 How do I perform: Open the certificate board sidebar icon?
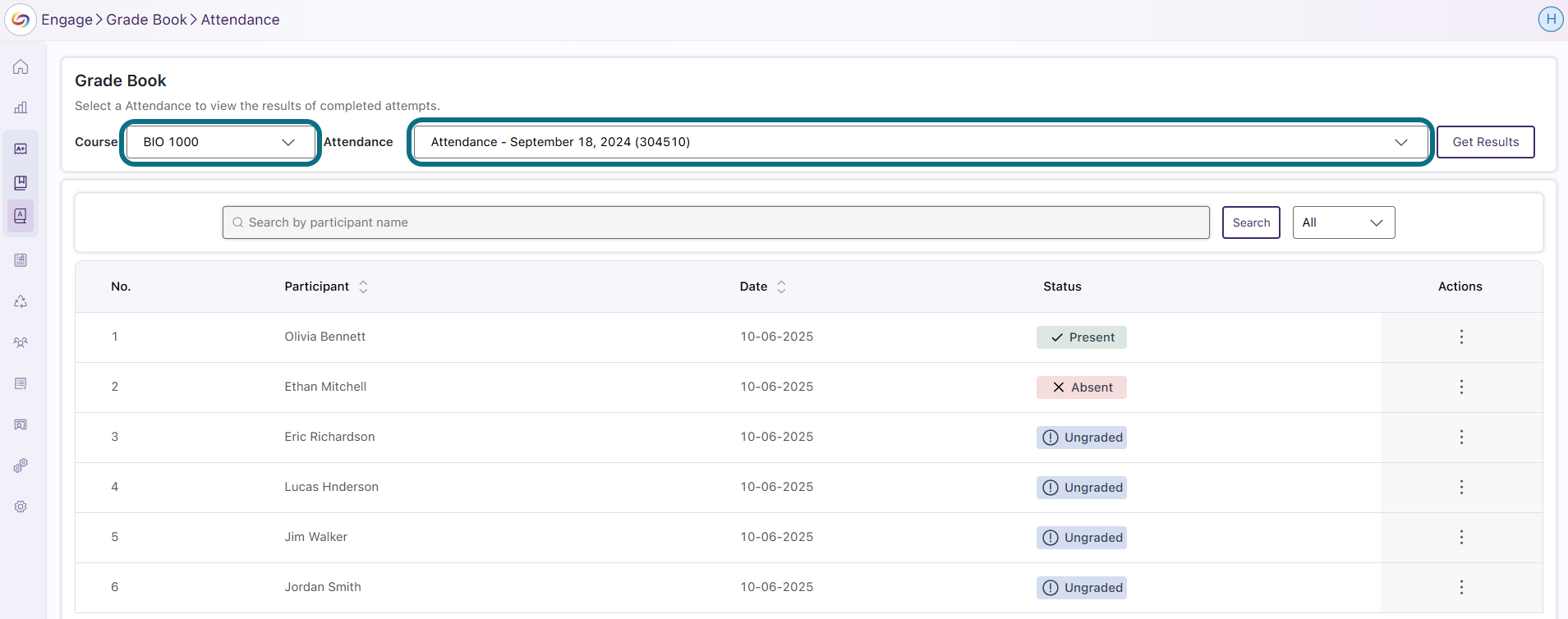point(21,424)
